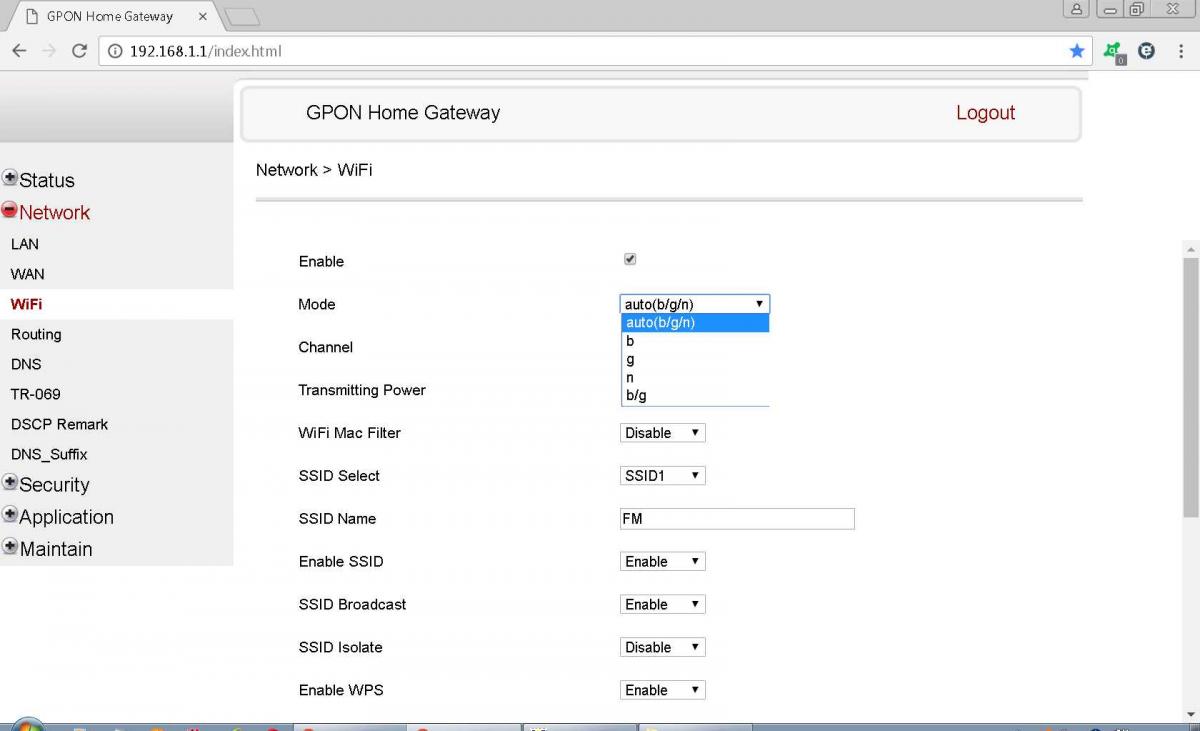Choose mode b in the list
Image resolution: width=1200 pixels, height=731 pixels.
[695, 341]
